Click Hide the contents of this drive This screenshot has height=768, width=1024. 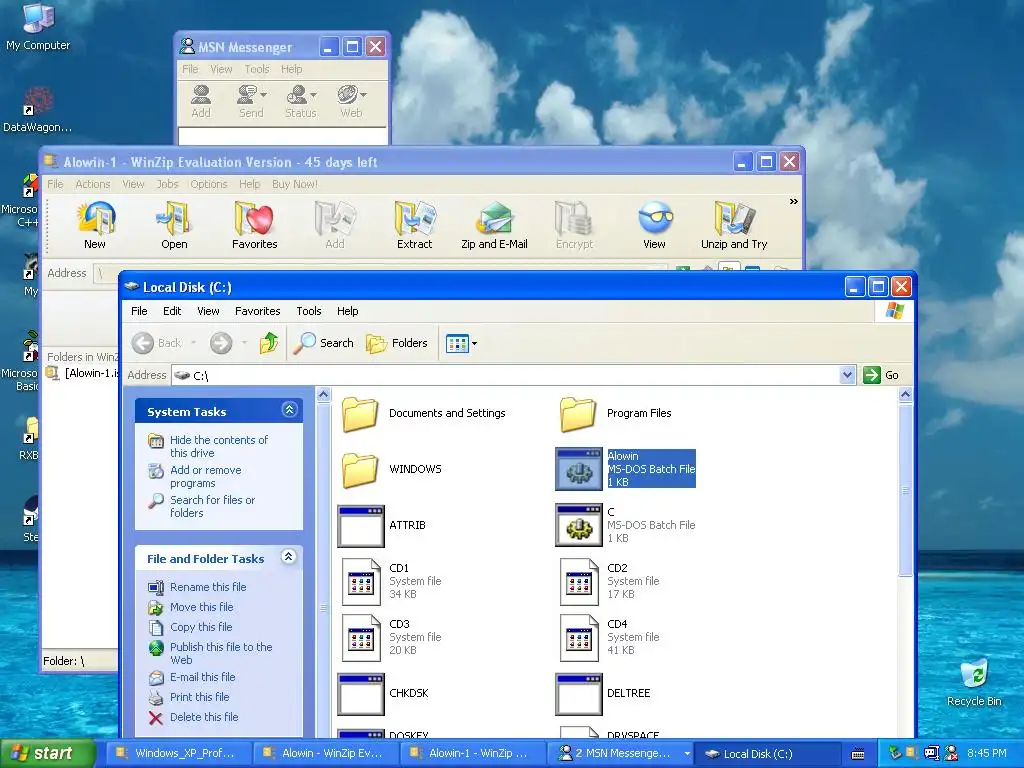[x=218, y=447]
